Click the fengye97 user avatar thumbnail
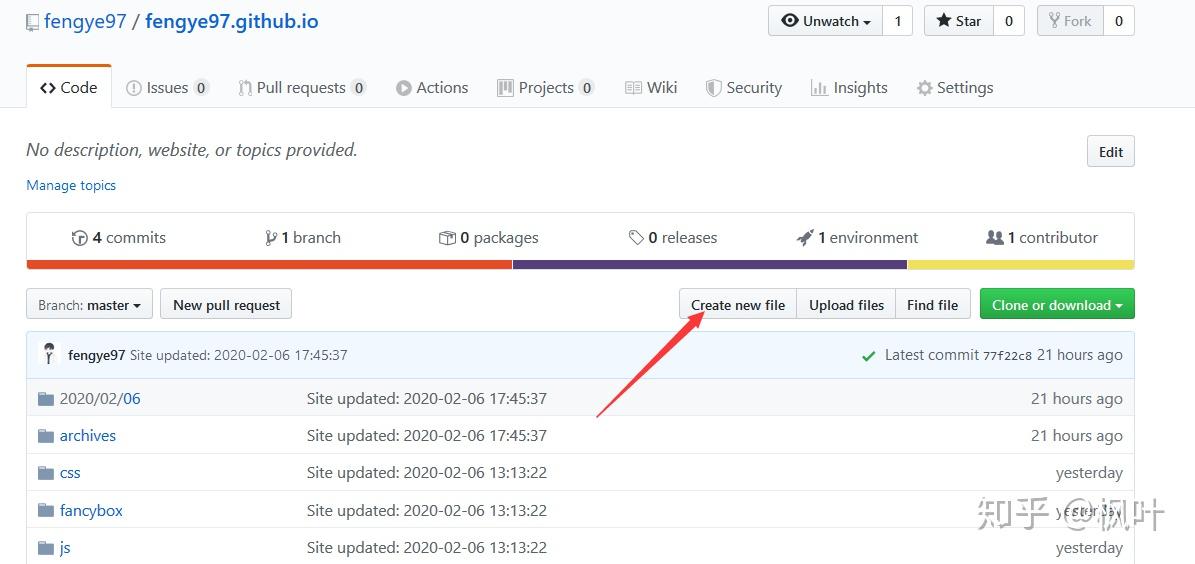Viewport: 1195px width, 564px height. click(x=48, y=354)
